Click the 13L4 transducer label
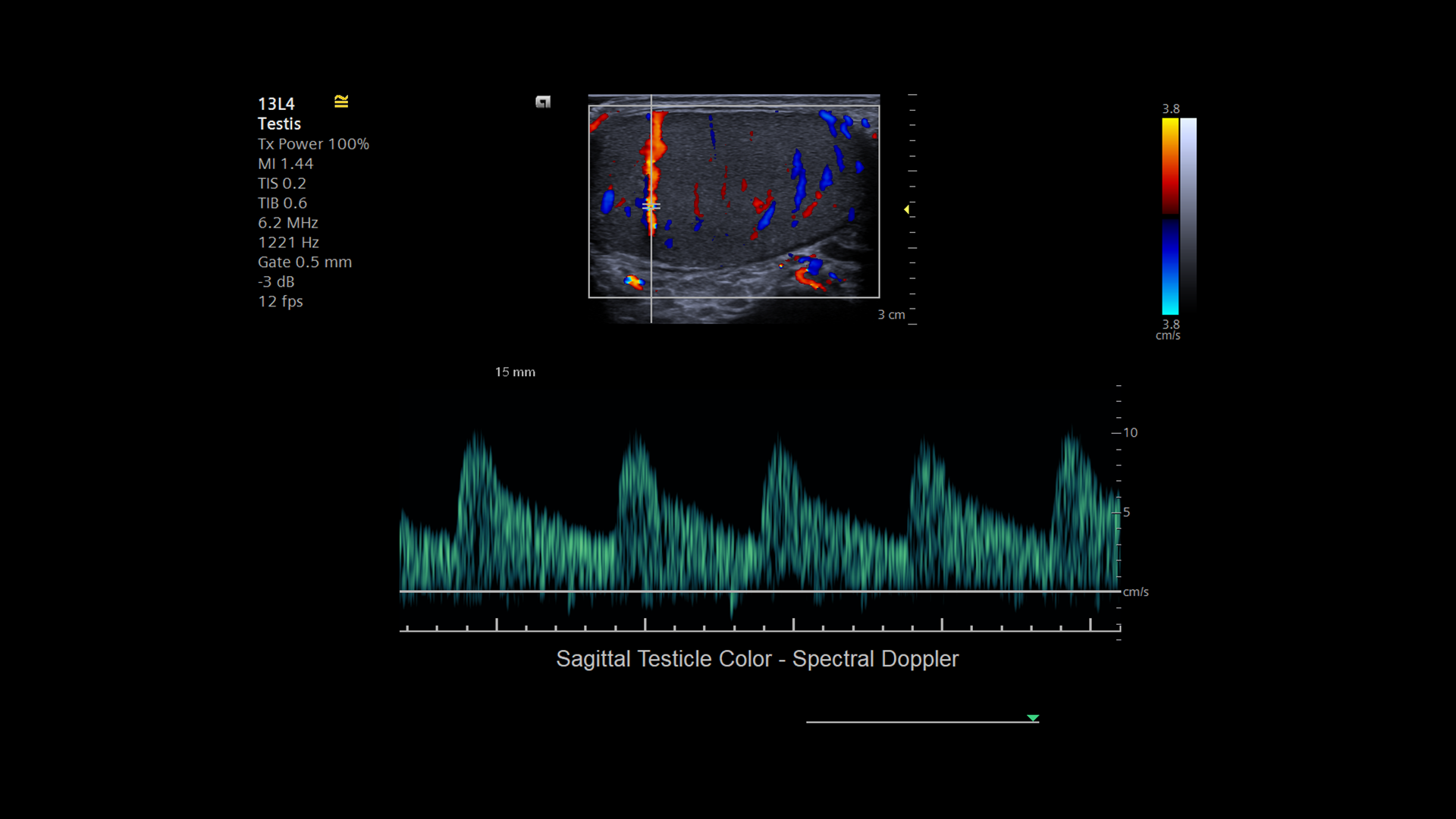 click(276, 104)
